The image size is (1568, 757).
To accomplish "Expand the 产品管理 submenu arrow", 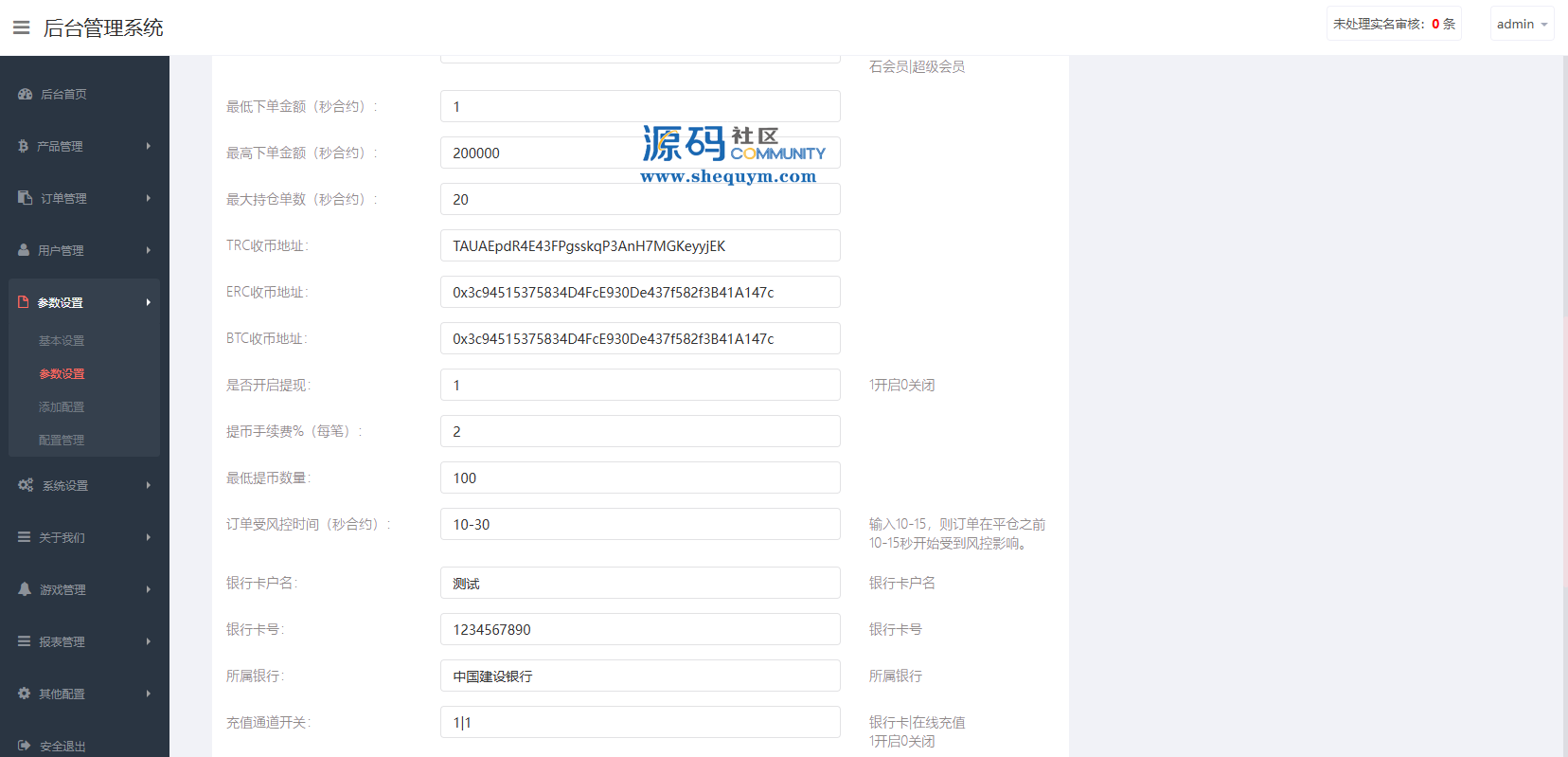I will tap(149, 146).
